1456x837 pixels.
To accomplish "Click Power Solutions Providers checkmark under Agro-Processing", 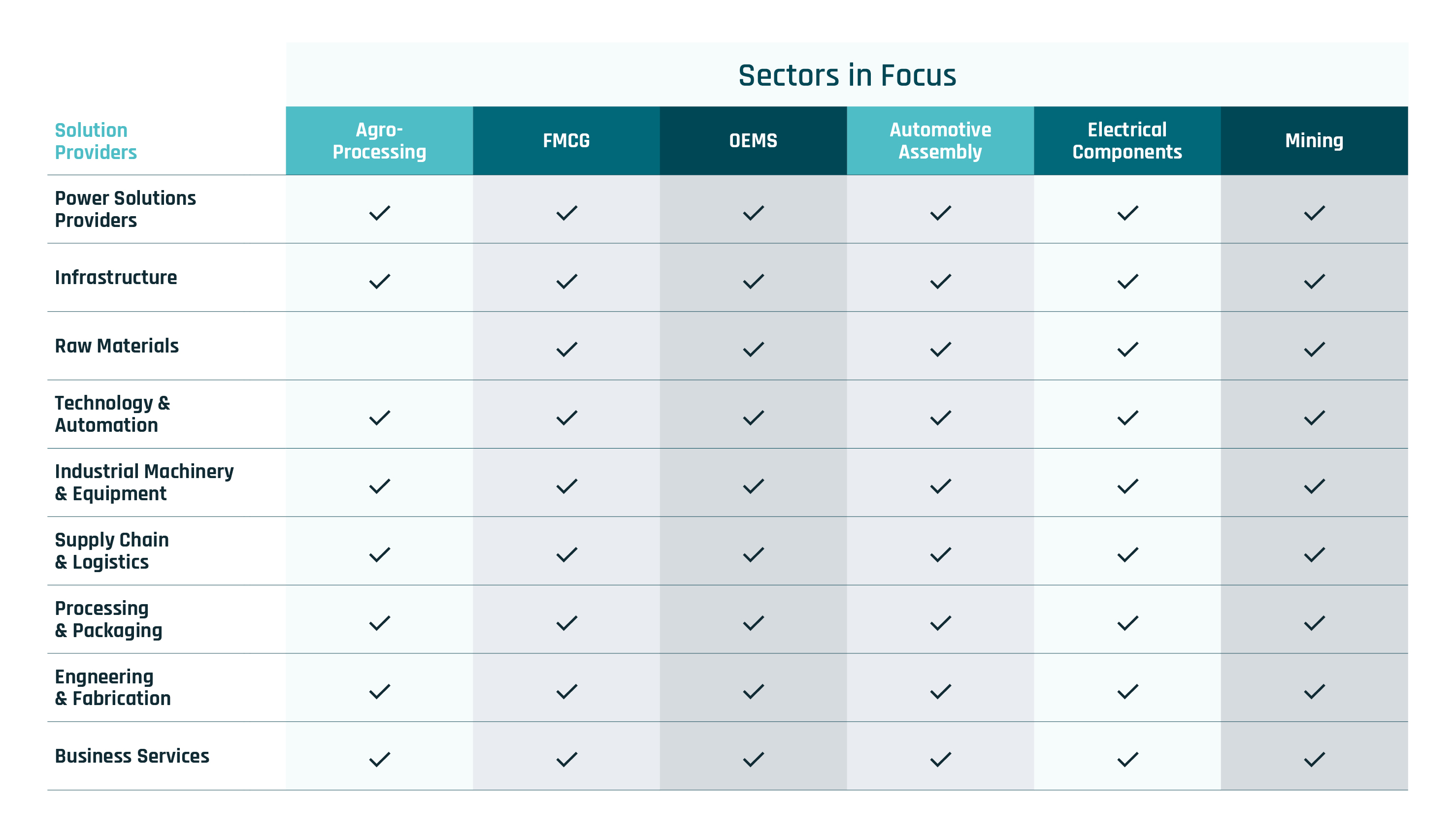I will (x=380, y=213).
